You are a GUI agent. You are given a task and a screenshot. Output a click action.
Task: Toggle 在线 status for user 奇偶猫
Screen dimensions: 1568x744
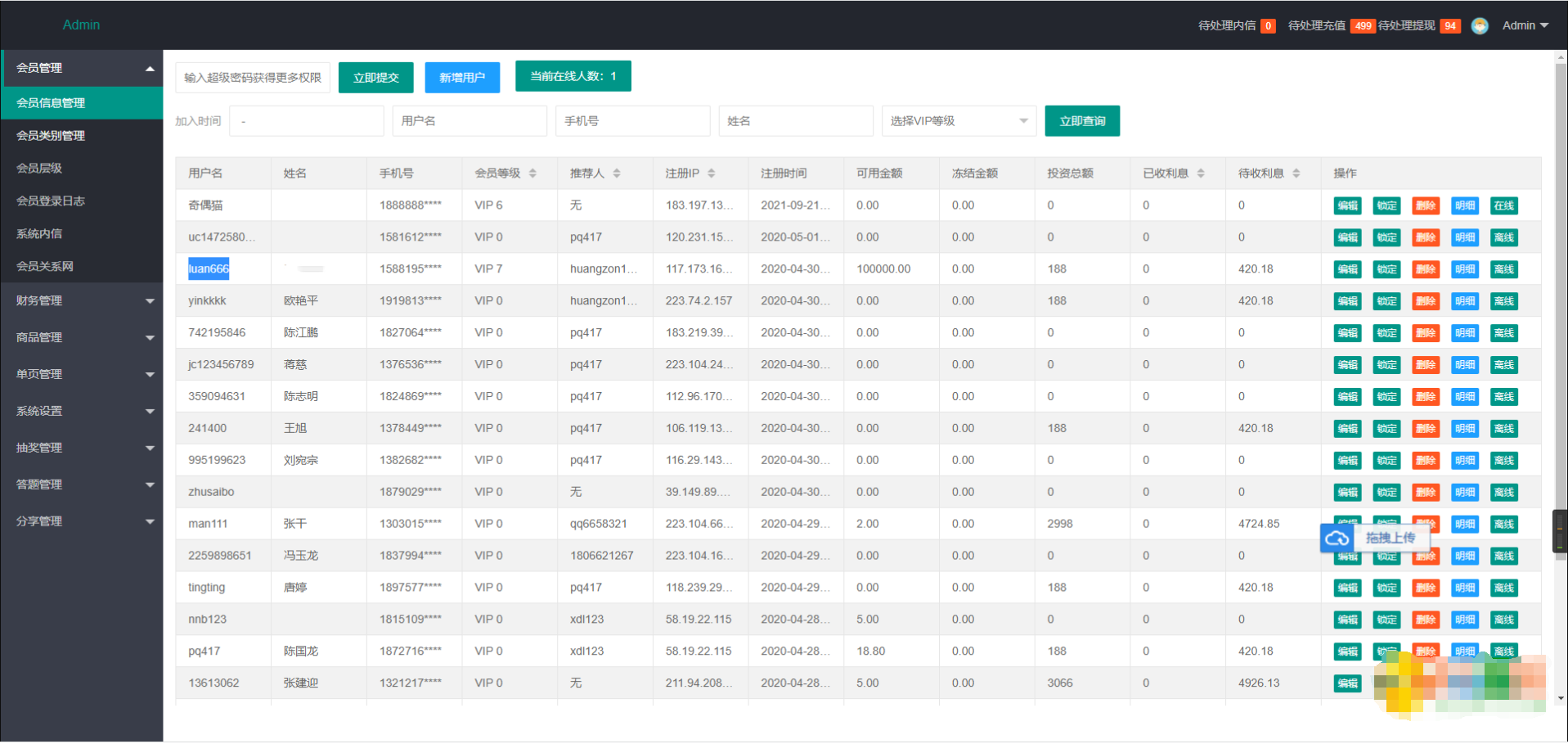[x=1503, y=205]
